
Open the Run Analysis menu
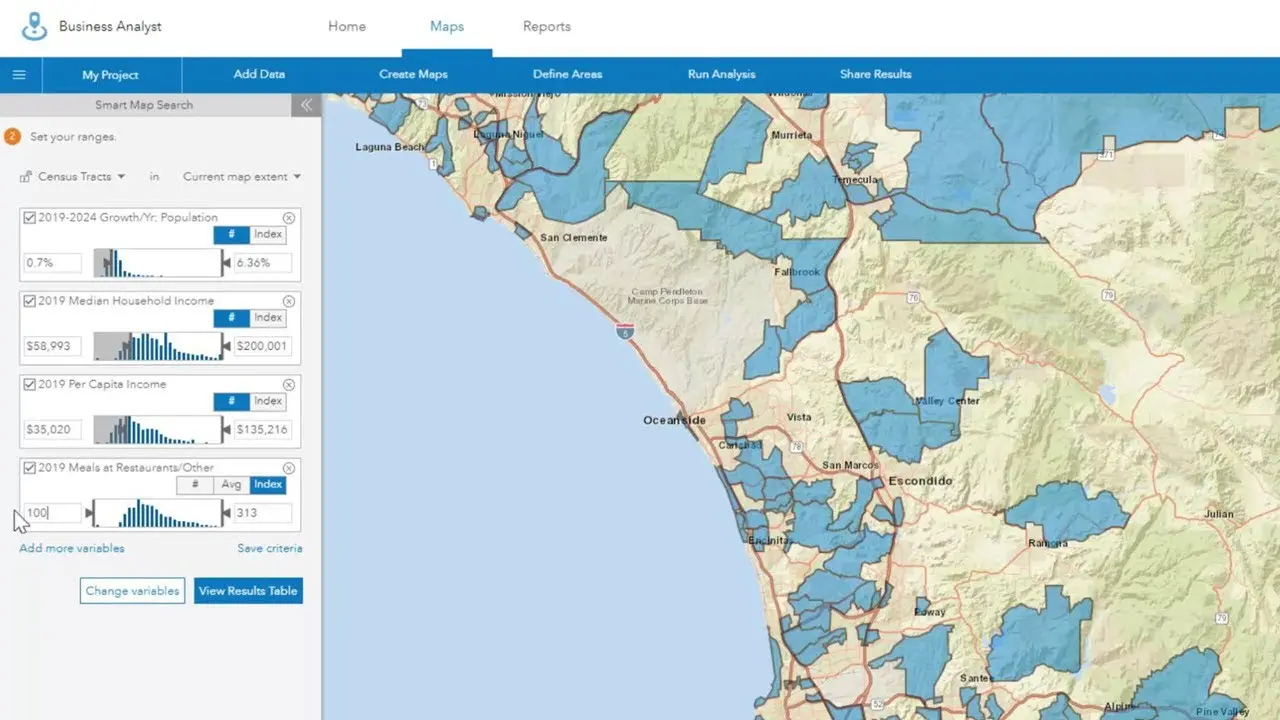tap(721, 74)
